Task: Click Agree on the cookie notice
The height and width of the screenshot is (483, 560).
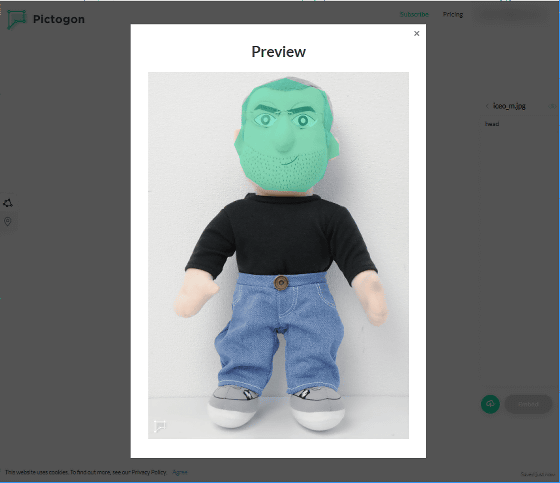Action: [180, 472]
